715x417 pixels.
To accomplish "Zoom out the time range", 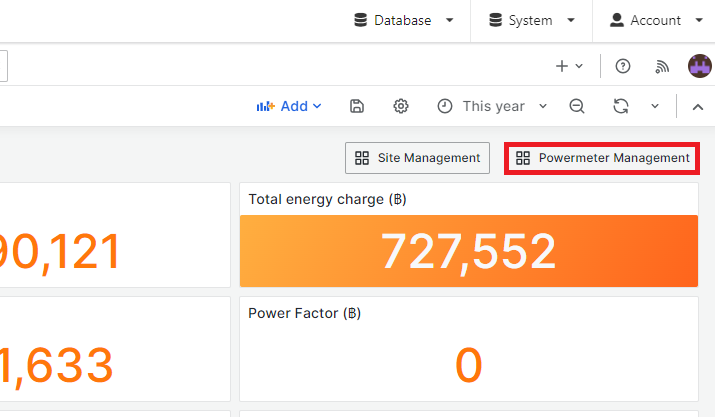I will click(x=577, y=106).
